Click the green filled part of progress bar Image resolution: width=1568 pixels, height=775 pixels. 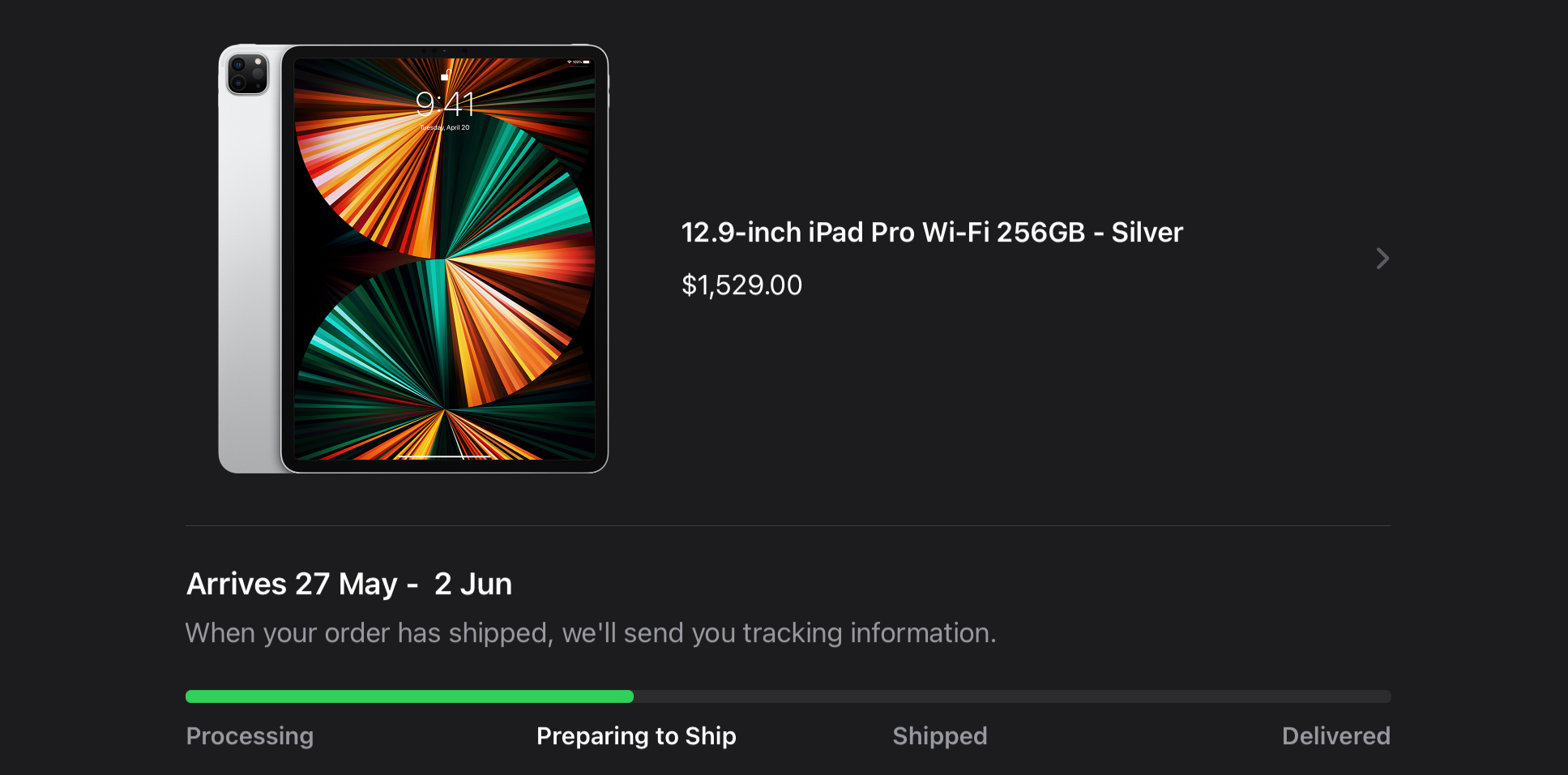(409, 696)
